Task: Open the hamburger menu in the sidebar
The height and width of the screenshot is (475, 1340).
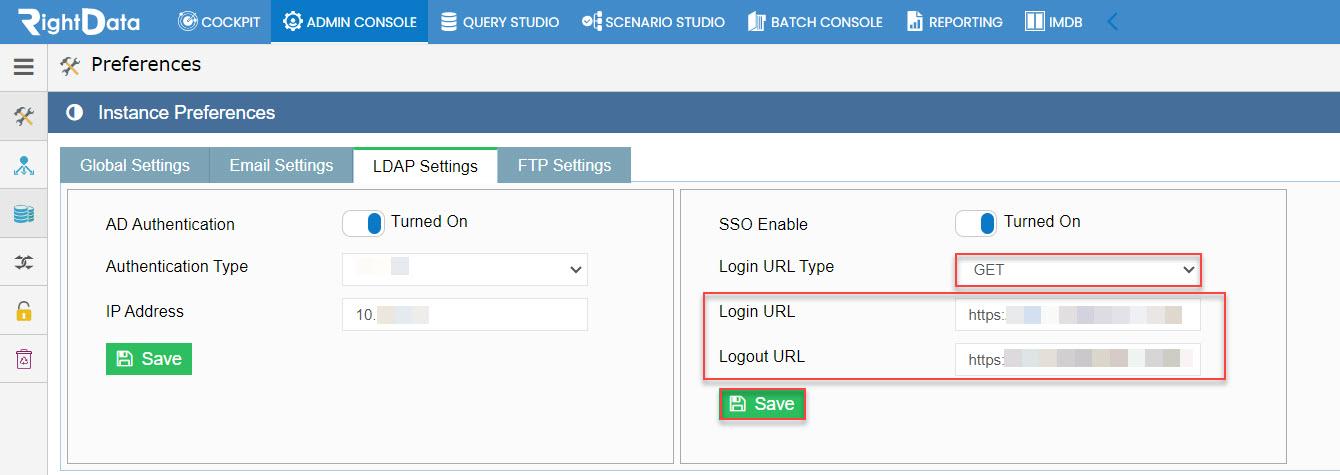Action: coord(24,68)
